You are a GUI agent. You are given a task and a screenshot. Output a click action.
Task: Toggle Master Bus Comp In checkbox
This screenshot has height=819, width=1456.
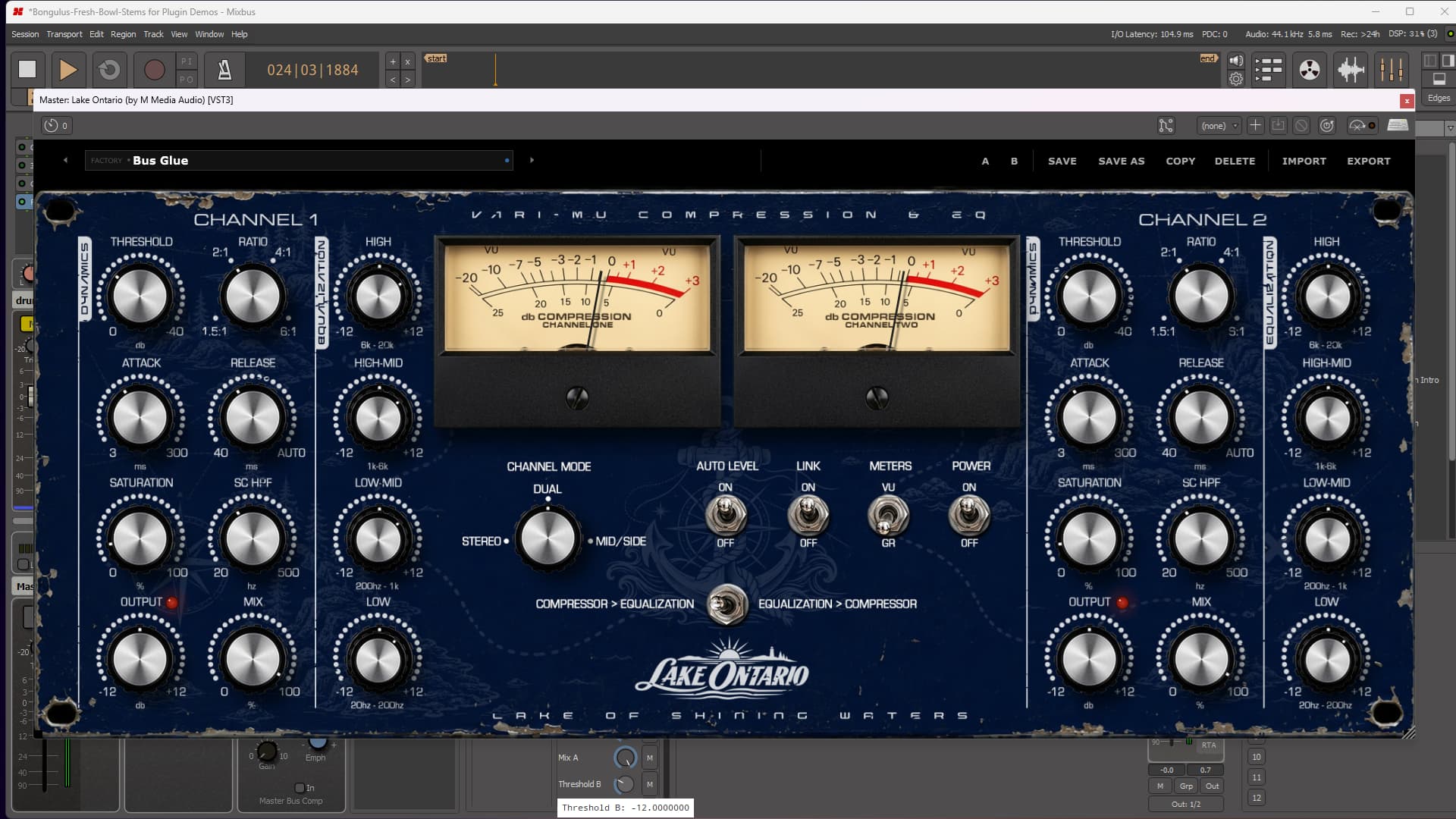click(x=300, y=788)
